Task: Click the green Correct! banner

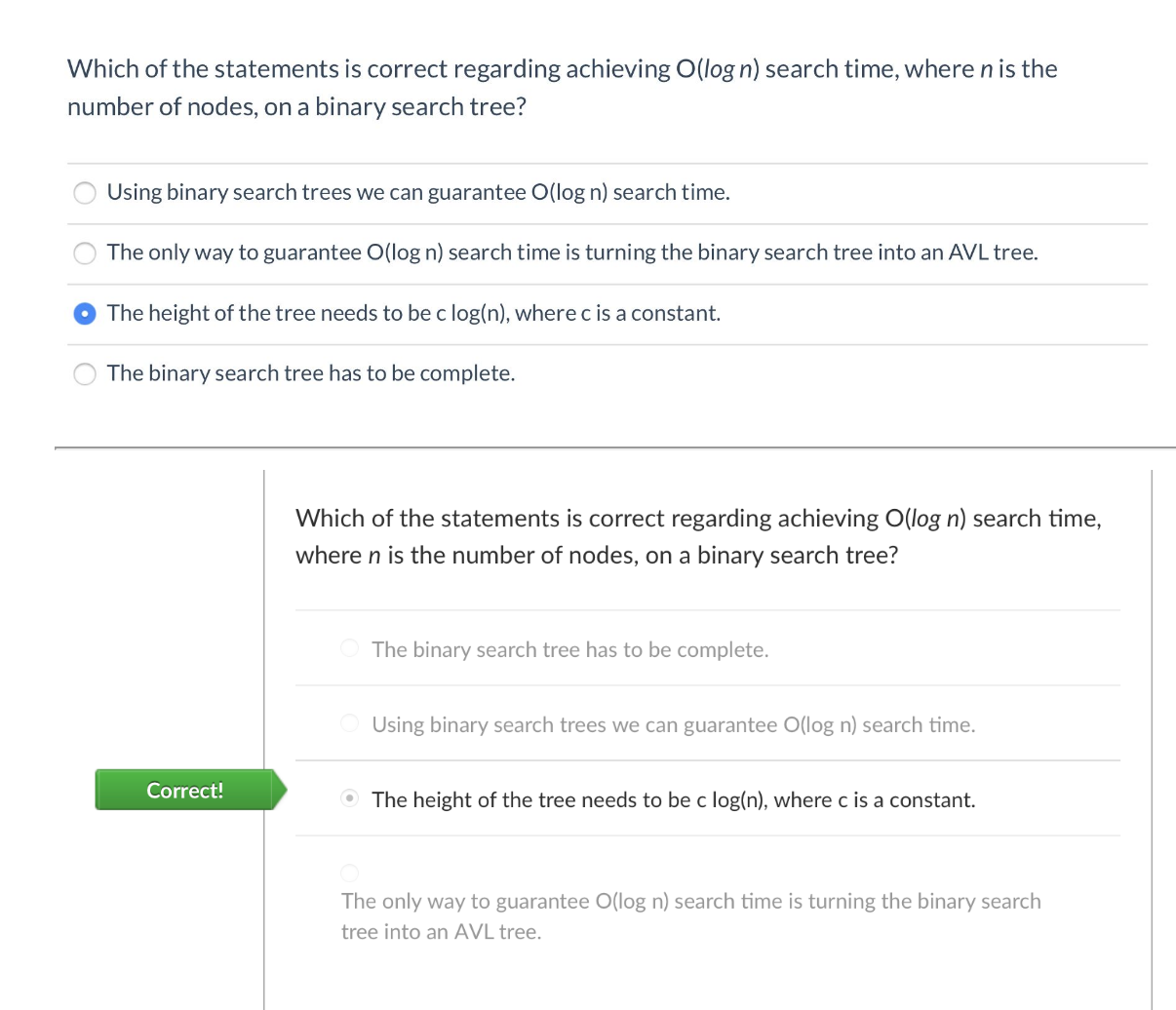Action: [184, 790]
